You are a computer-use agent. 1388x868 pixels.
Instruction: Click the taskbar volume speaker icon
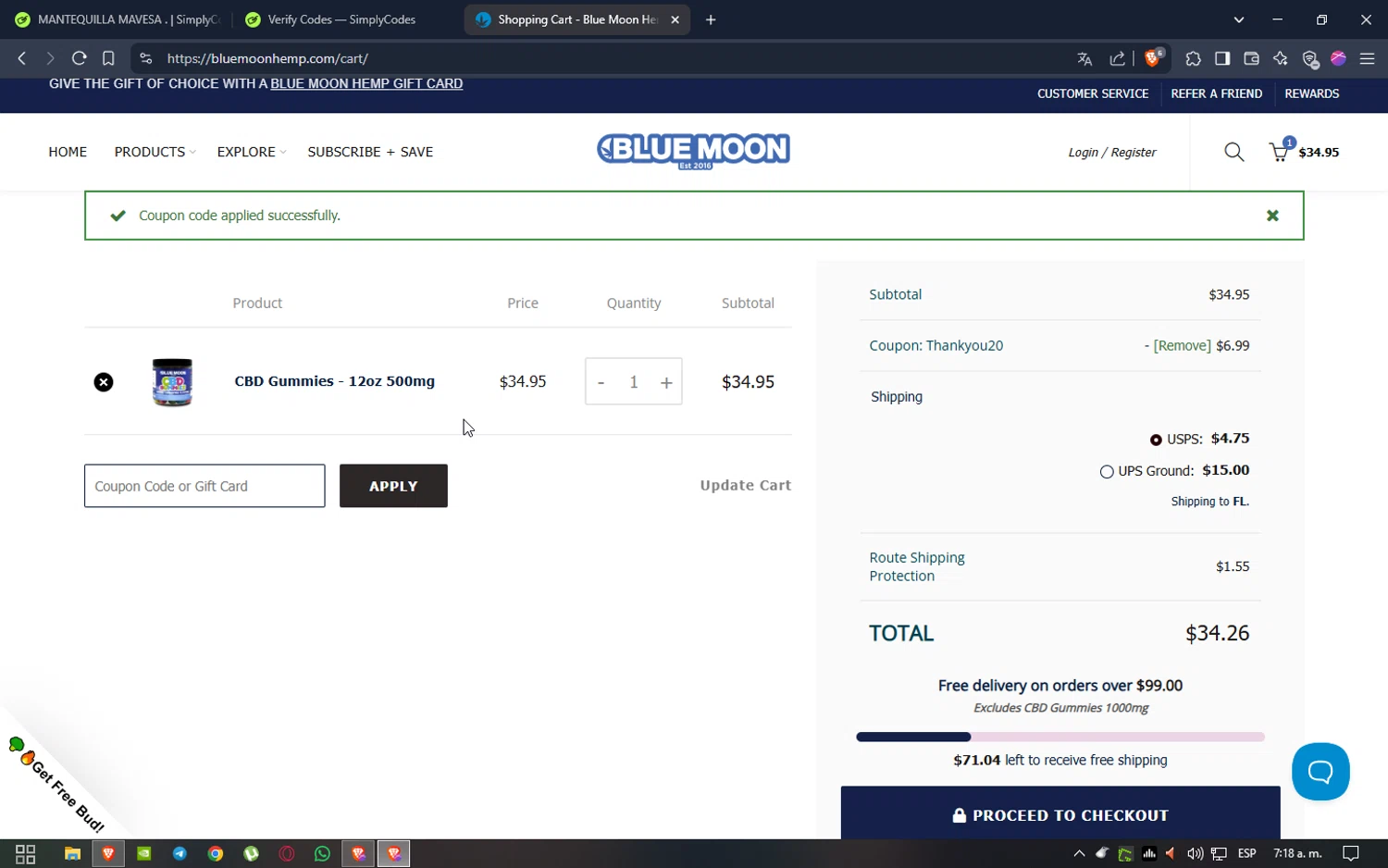click(x=1195, y=853)
